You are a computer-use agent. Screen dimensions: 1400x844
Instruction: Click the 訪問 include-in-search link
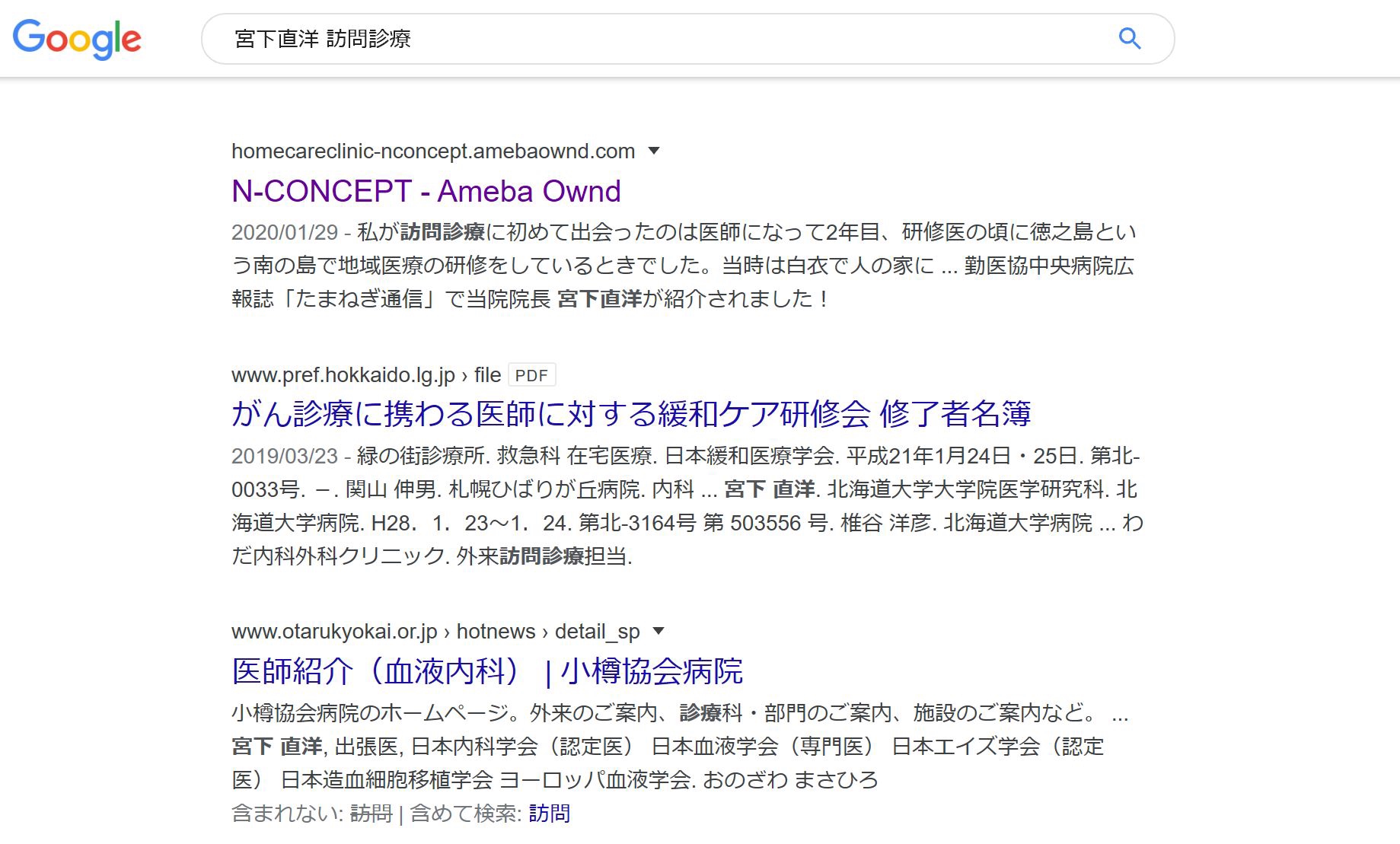pos(549,814)
